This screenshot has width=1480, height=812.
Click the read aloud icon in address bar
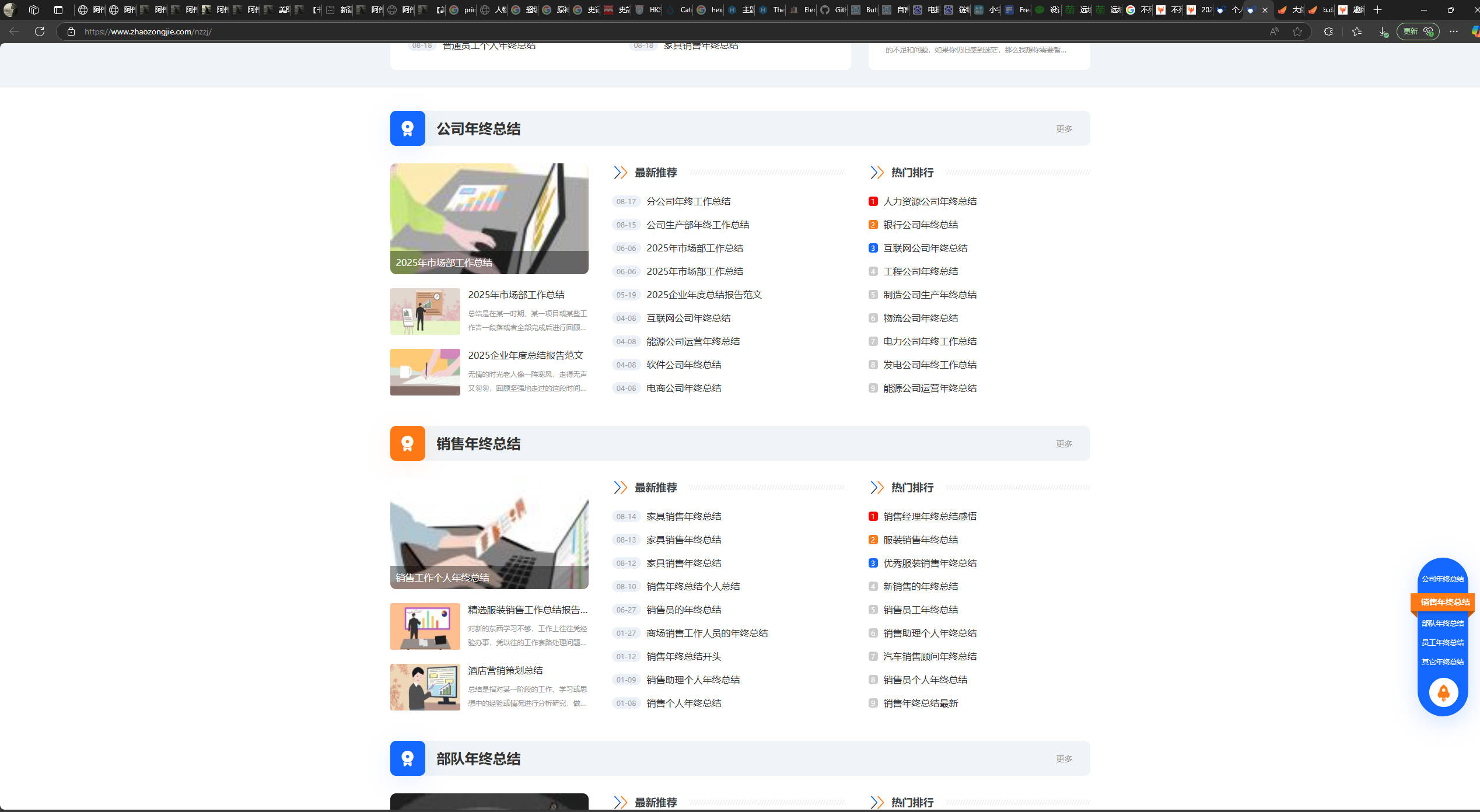(x=1274, y=32)
